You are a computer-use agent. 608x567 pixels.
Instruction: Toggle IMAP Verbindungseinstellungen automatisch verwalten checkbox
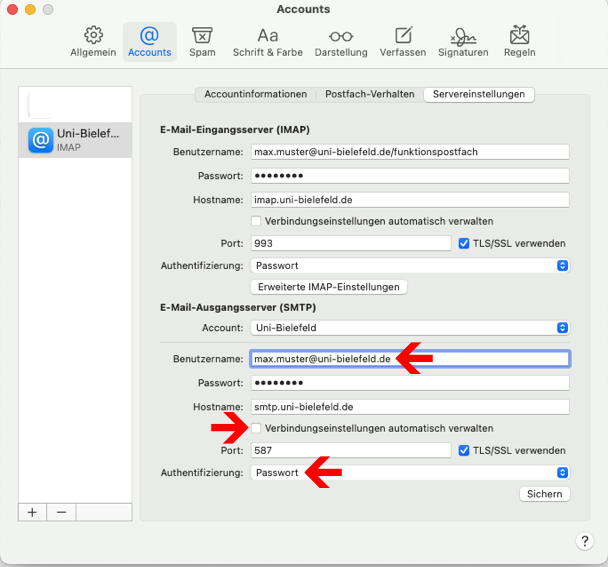(x=256, y=221)
